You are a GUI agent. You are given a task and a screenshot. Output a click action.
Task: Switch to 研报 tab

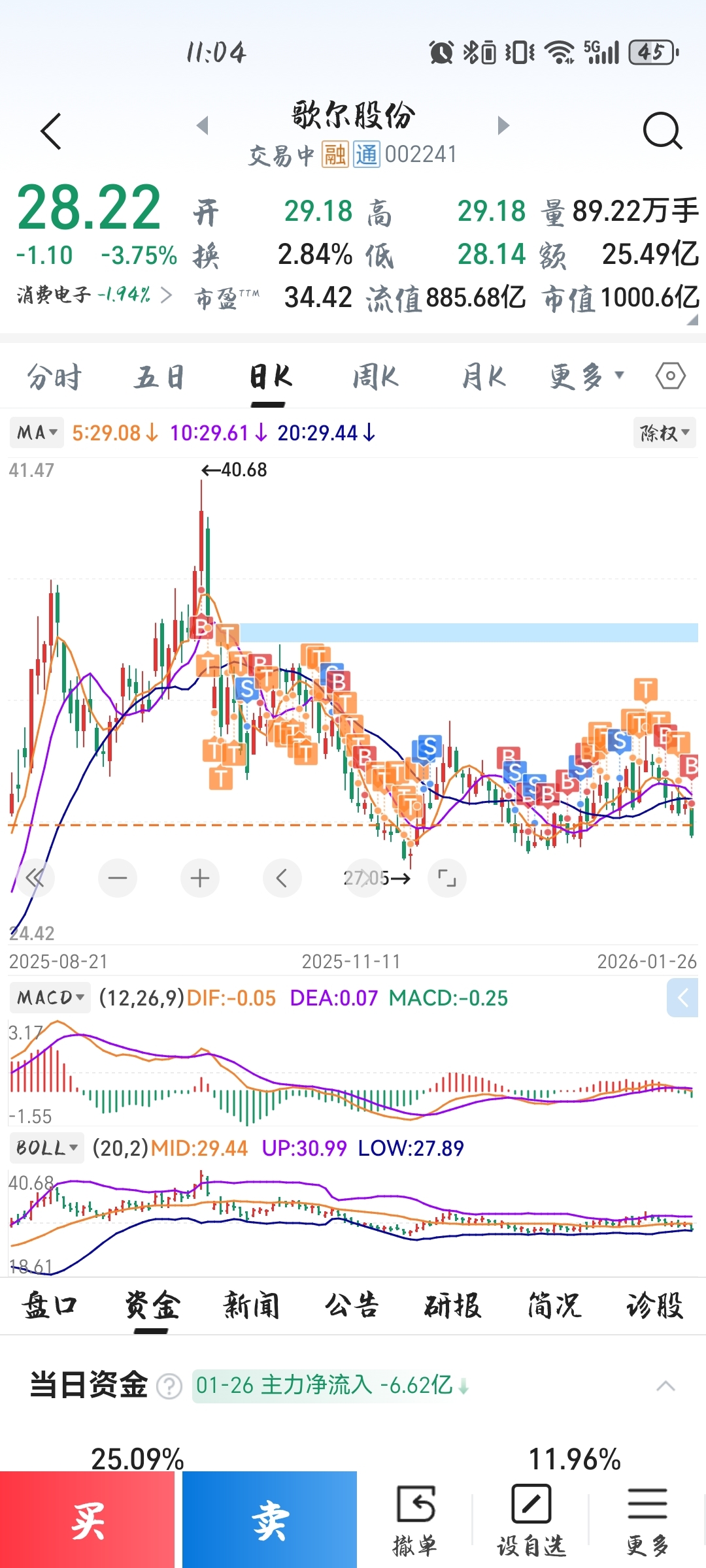452,1305
